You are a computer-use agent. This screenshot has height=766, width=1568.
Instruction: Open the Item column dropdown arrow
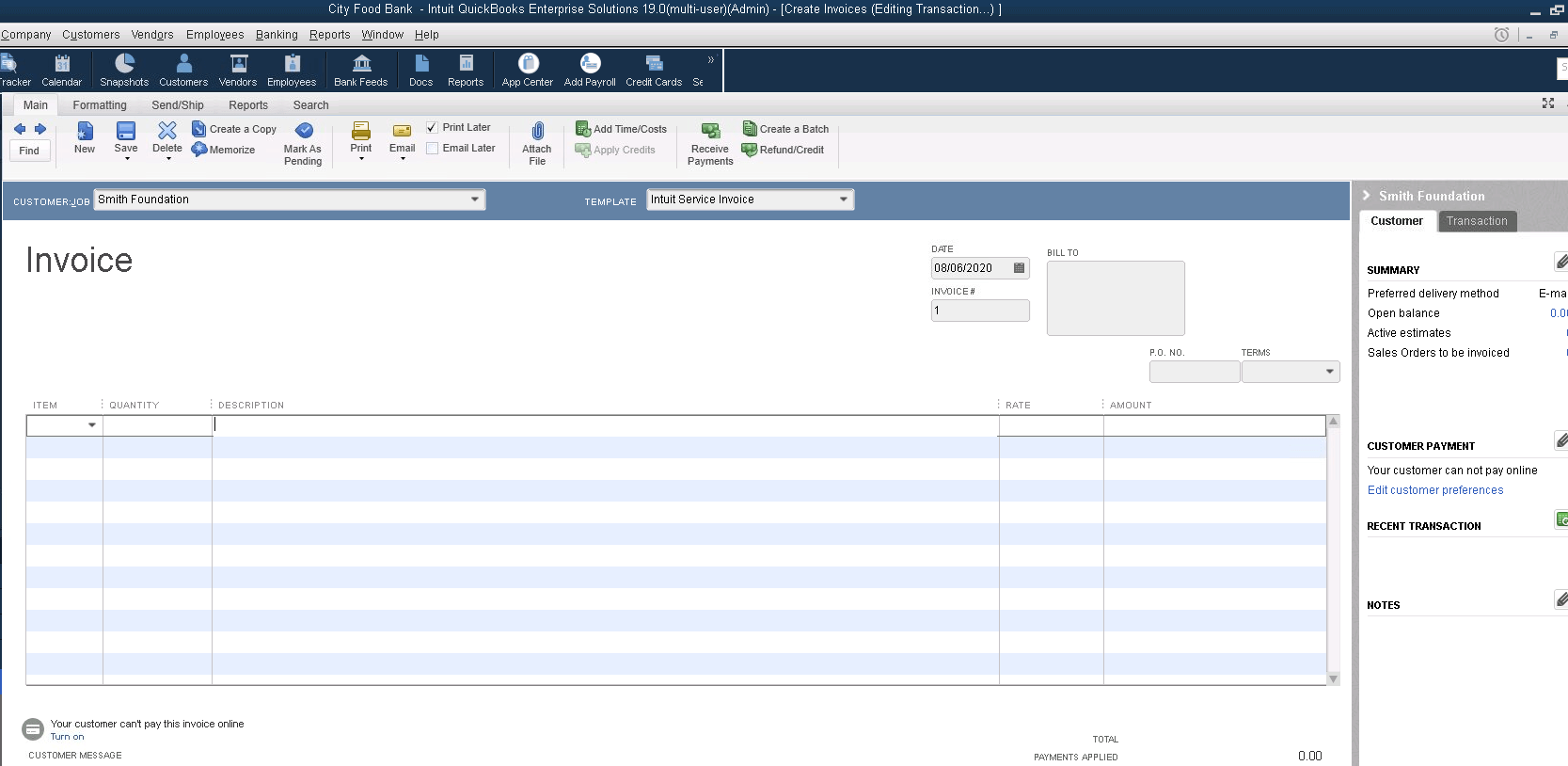(92, 425)
